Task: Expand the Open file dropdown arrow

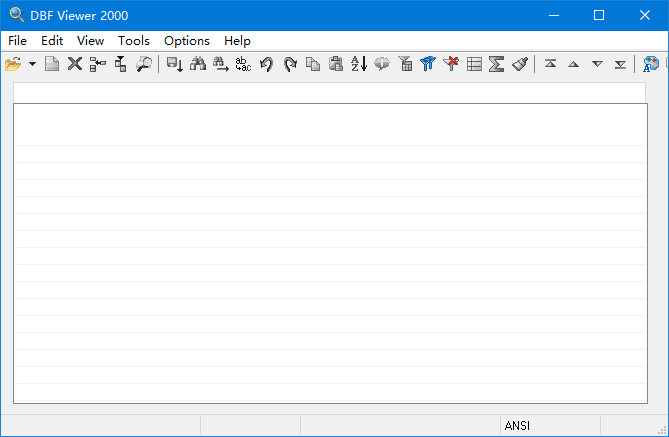Action: coord(32,64)
